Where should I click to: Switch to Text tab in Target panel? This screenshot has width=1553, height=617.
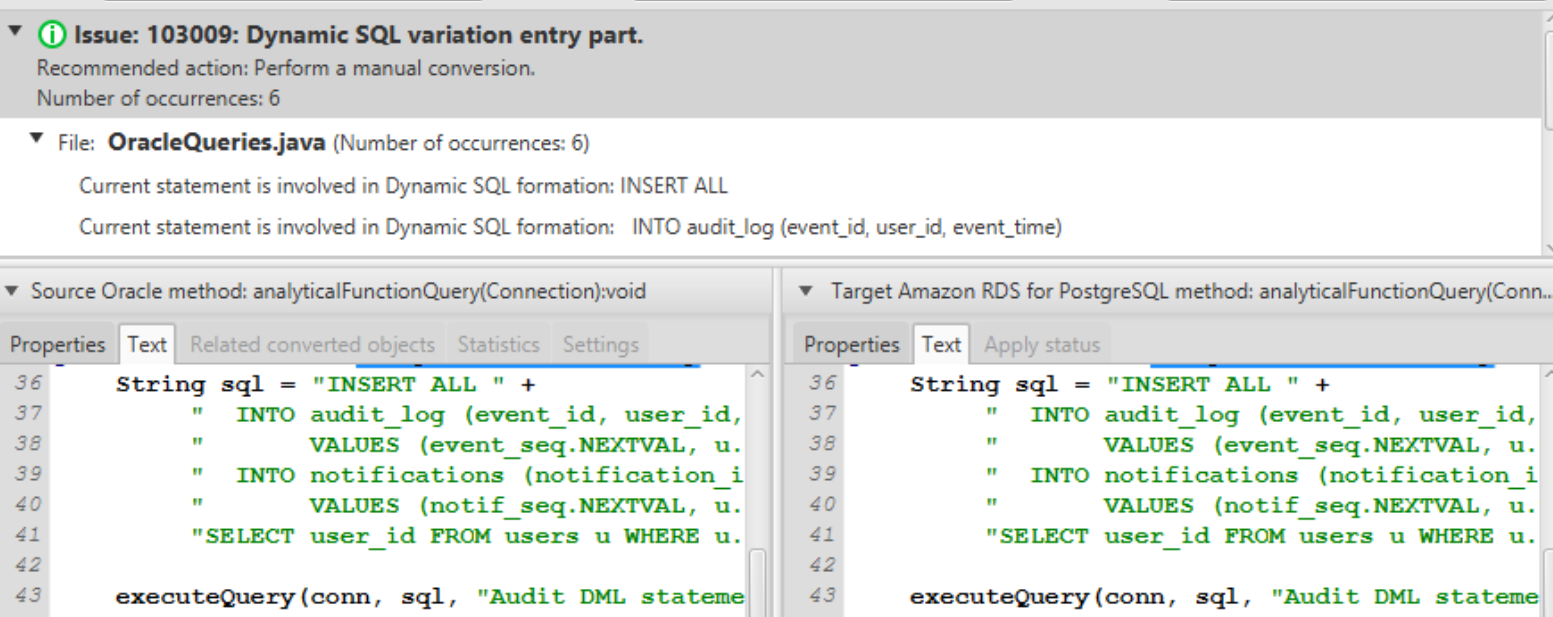941,345
